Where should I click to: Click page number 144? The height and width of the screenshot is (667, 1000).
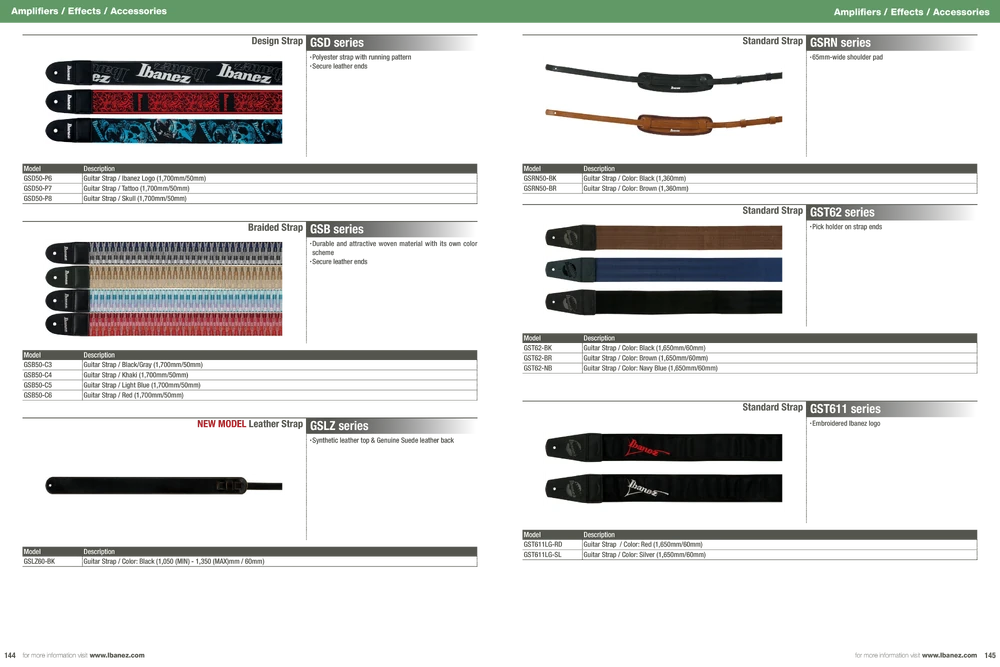pyautogui.click(x=10, y=655)
